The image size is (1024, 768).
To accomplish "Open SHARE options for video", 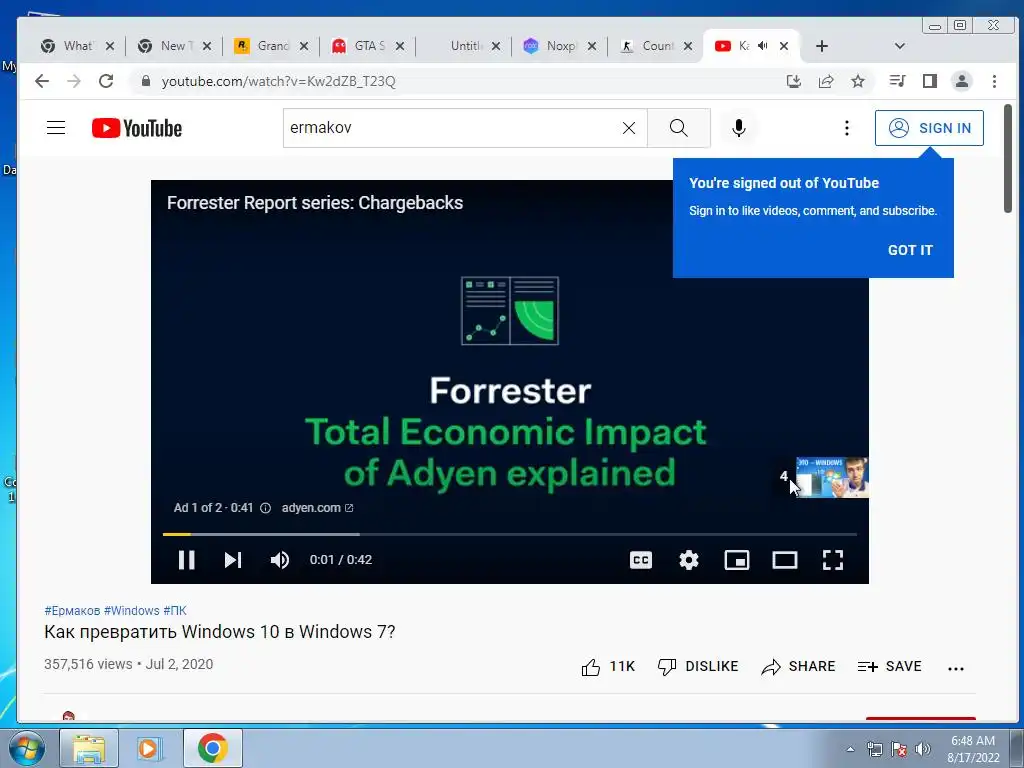I will click(798, 667).
